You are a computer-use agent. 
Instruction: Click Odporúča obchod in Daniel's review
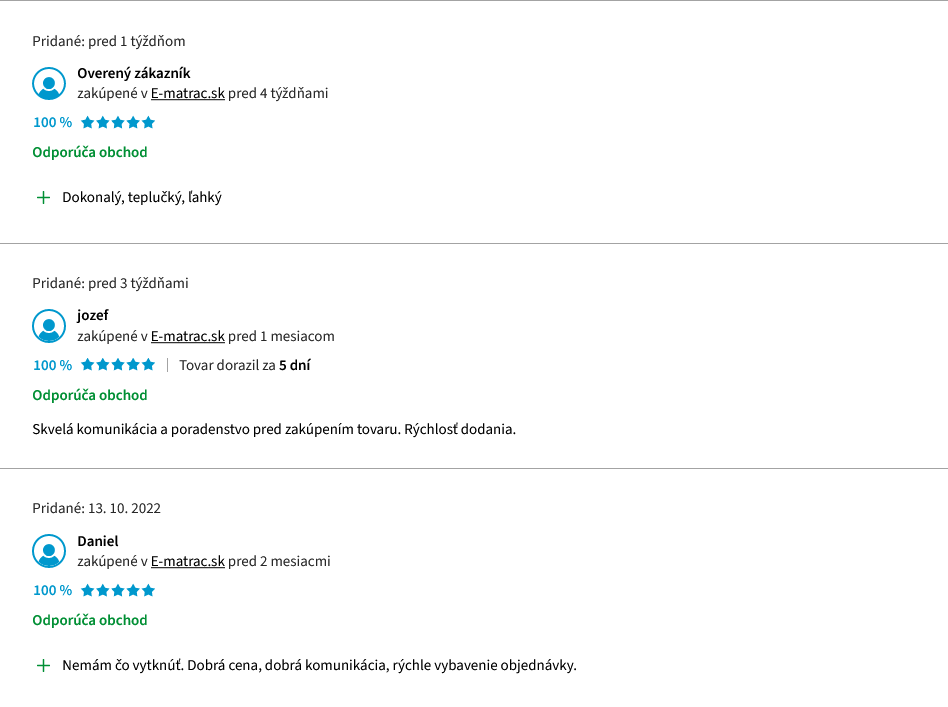coord(90,621)
